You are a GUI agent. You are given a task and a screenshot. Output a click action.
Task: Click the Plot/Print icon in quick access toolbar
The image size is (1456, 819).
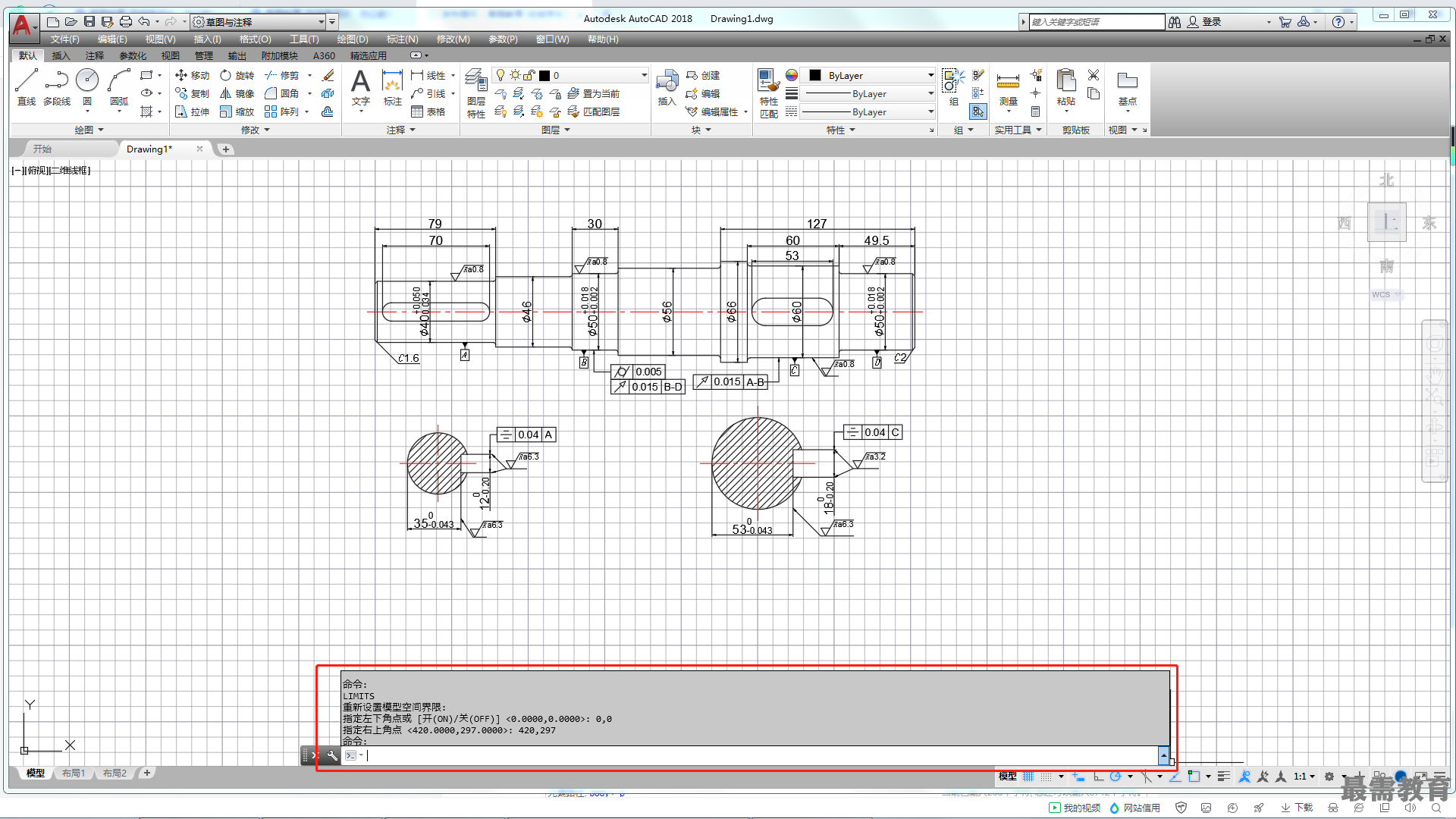(126, 22)
